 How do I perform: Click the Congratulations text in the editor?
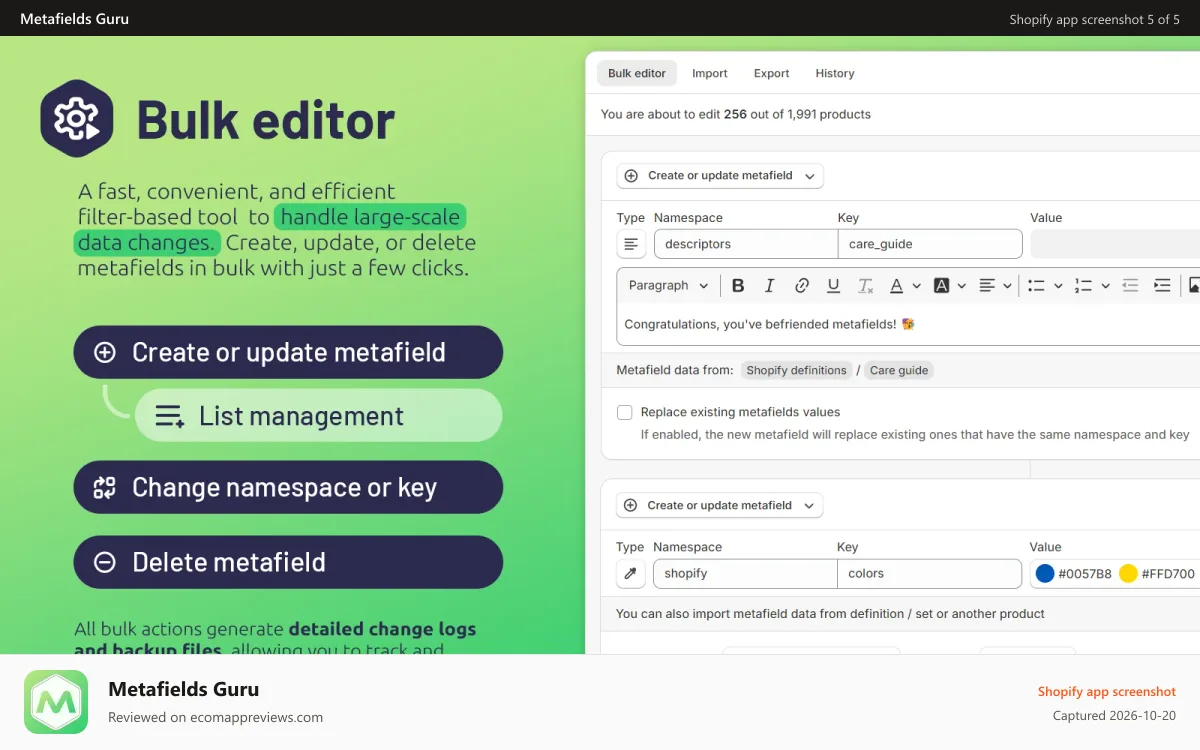pyautogui.click(x=769, y=324)
